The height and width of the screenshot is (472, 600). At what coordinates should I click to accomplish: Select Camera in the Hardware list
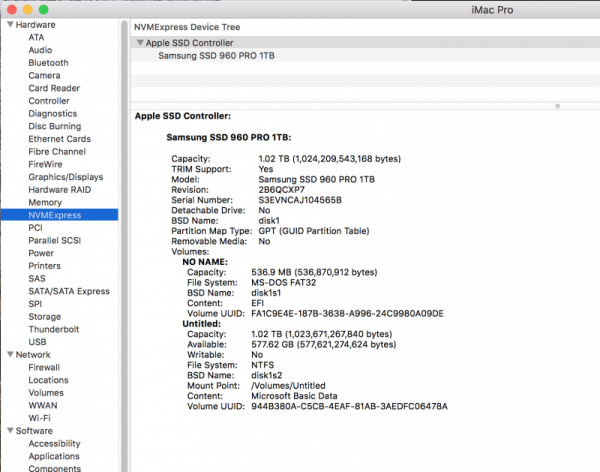point(44,75)
